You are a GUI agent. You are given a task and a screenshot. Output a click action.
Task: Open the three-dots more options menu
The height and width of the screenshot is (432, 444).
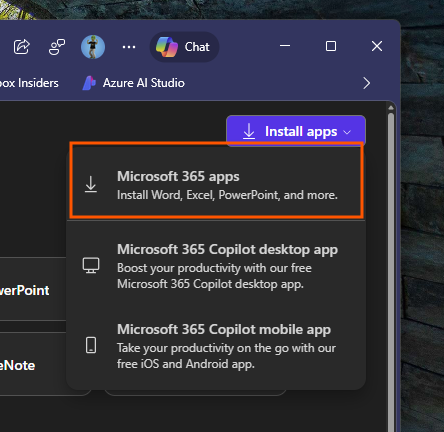click(129, 47)
